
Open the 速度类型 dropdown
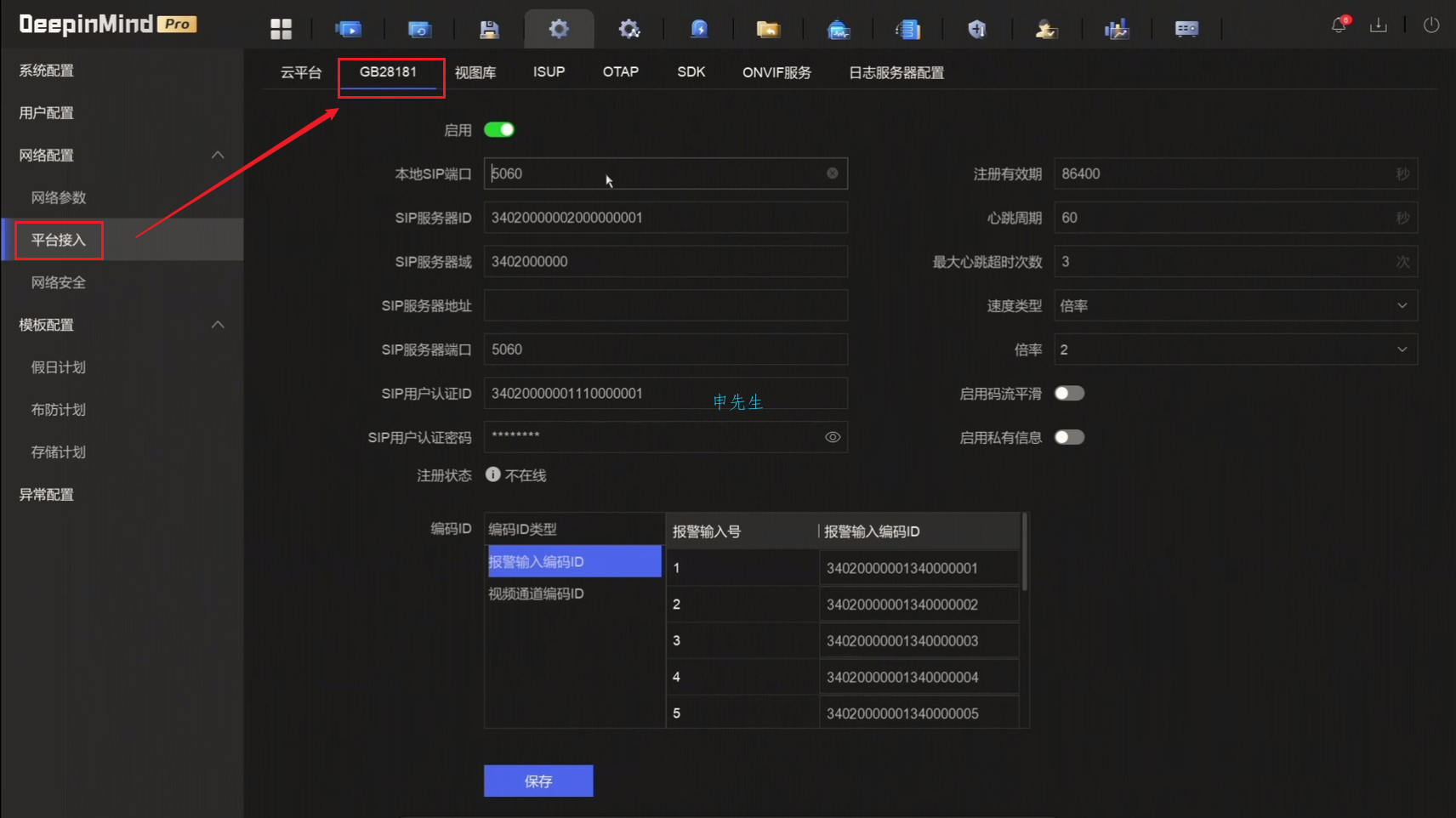click(x=1402, y=305)
